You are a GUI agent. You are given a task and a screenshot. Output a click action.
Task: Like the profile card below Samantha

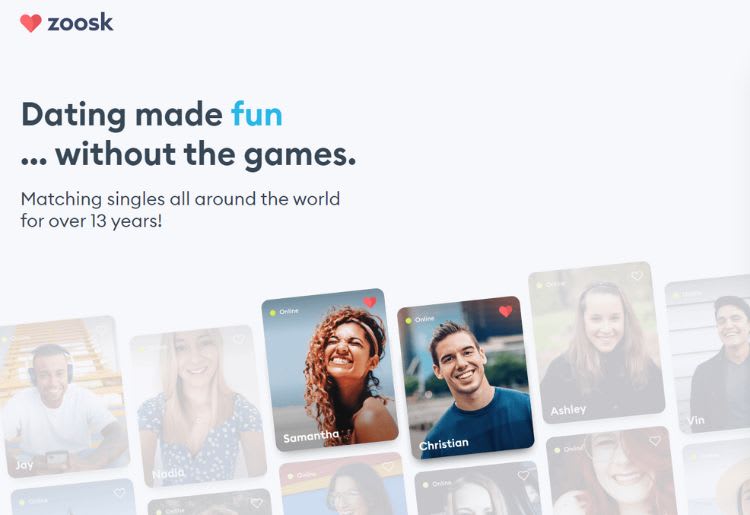387,466
